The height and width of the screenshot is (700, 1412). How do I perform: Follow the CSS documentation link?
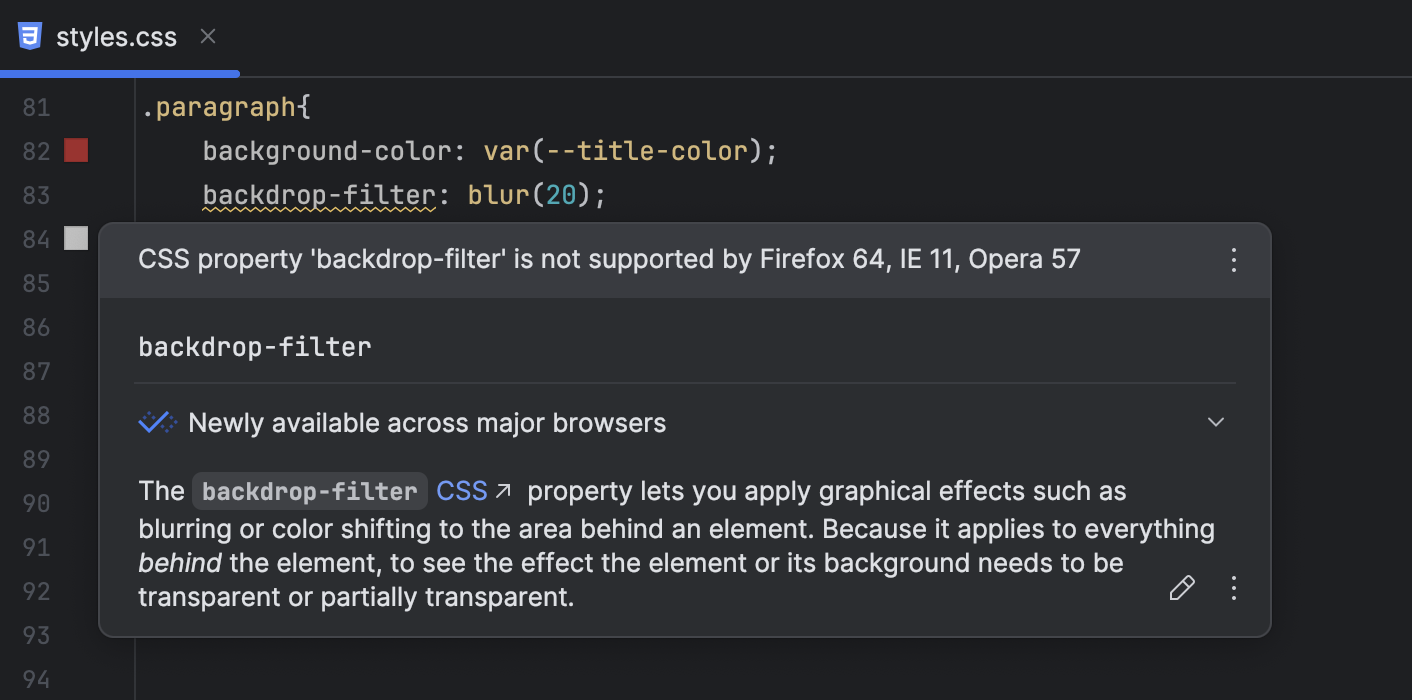pos(460,489)
